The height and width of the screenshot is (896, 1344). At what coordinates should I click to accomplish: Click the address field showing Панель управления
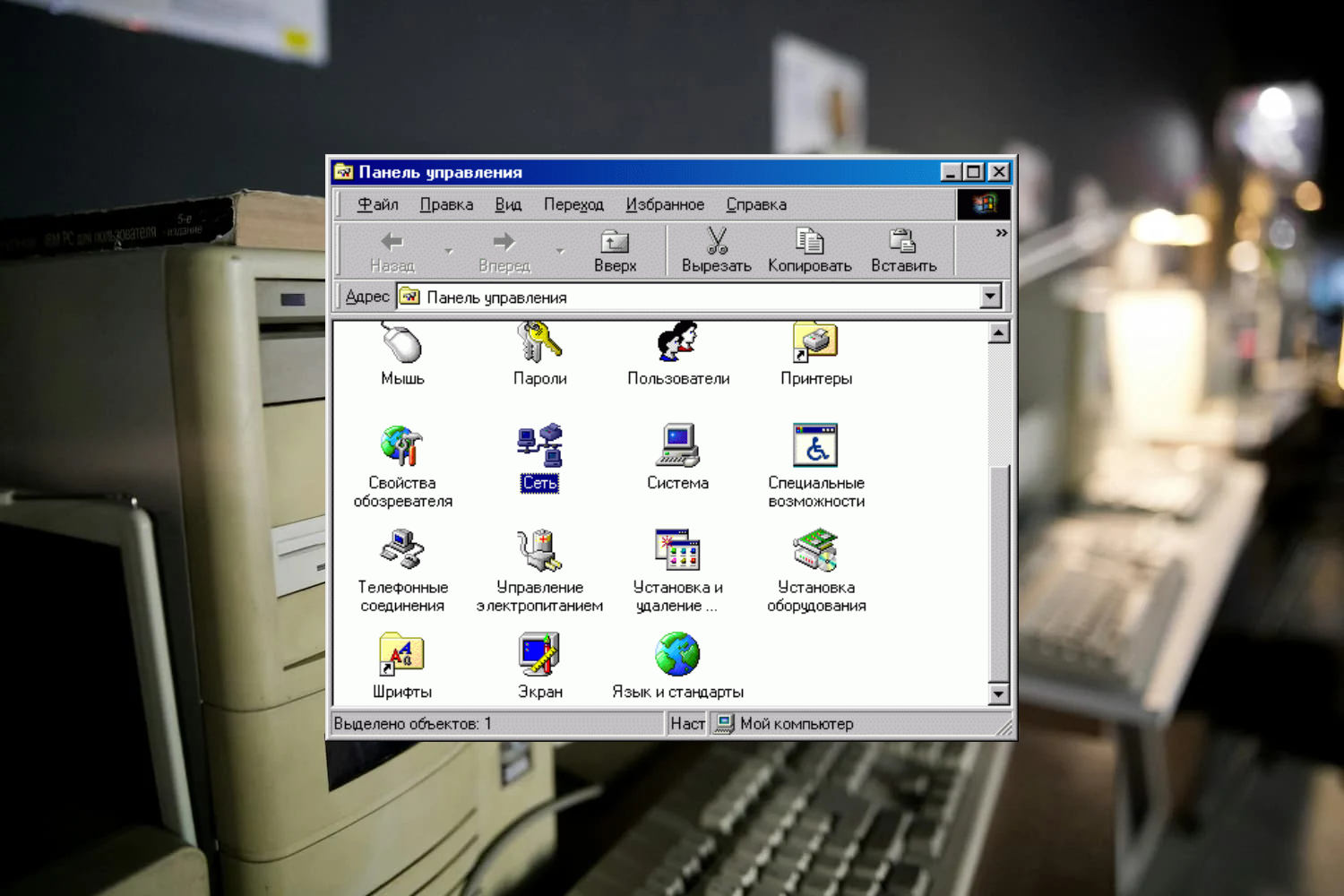click(699, 297)
